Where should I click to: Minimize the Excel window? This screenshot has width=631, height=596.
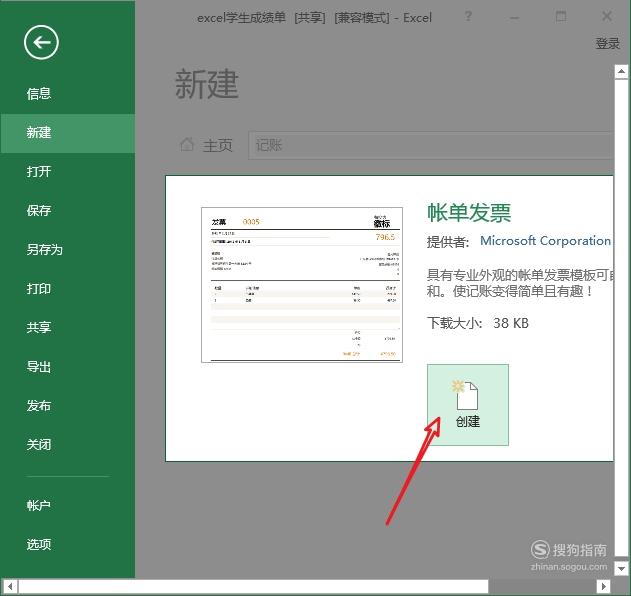pyautogui.click(x=515, y=17)
